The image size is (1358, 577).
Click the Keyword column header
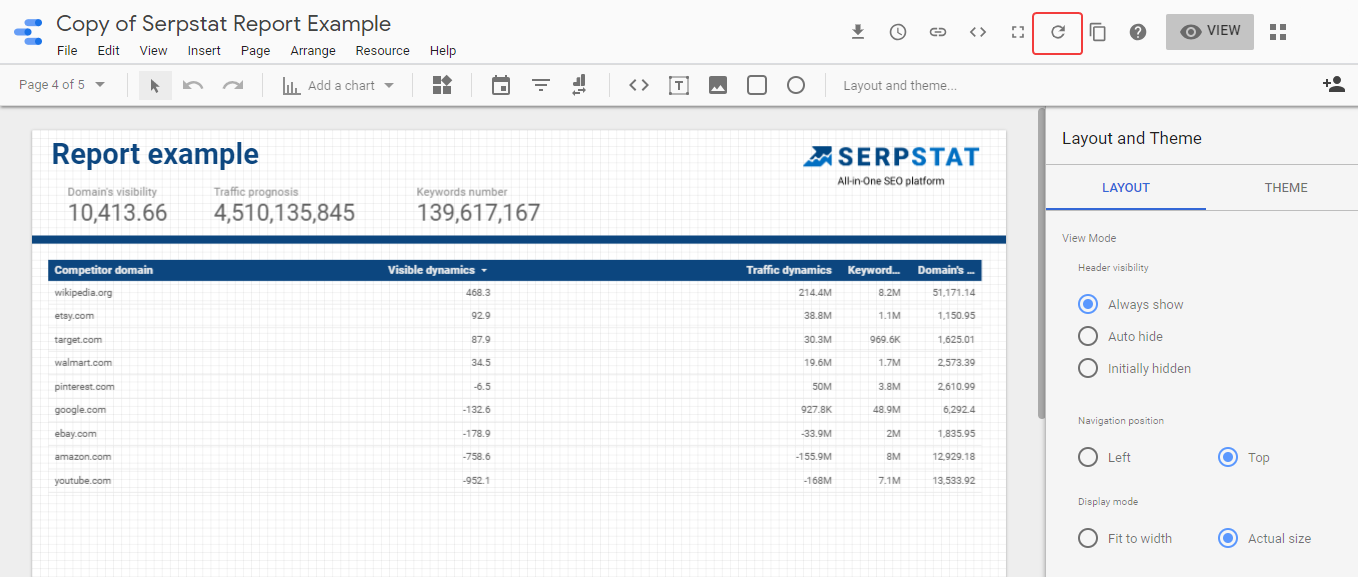874,270
